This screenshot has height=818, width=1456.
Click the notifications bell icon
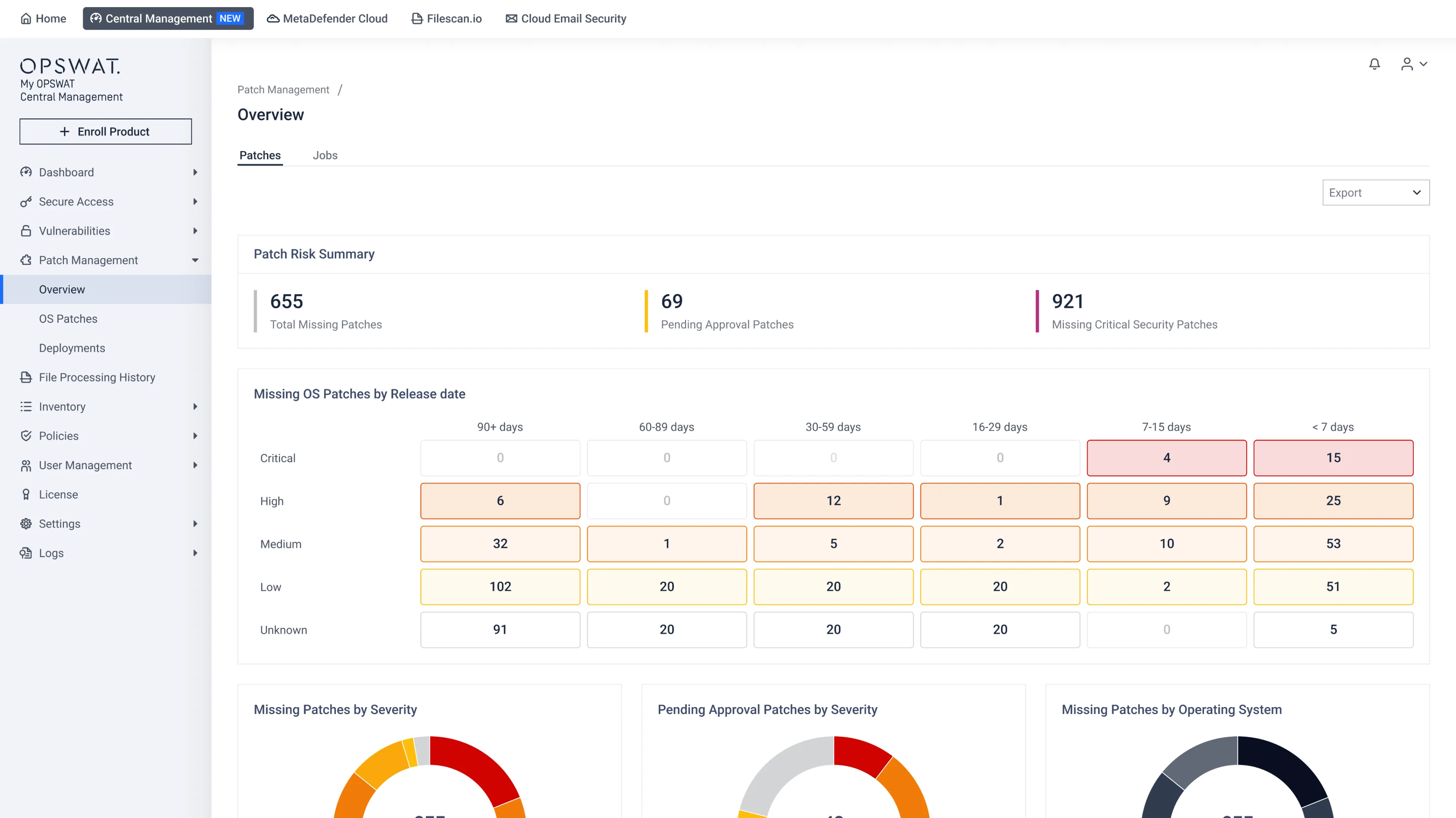(1374, 64)
